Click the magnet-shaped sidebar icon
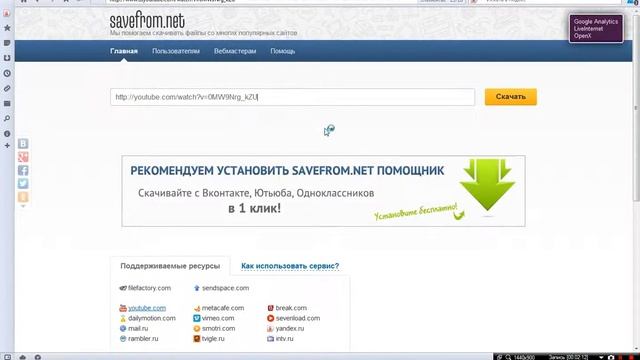 point(7,58)
